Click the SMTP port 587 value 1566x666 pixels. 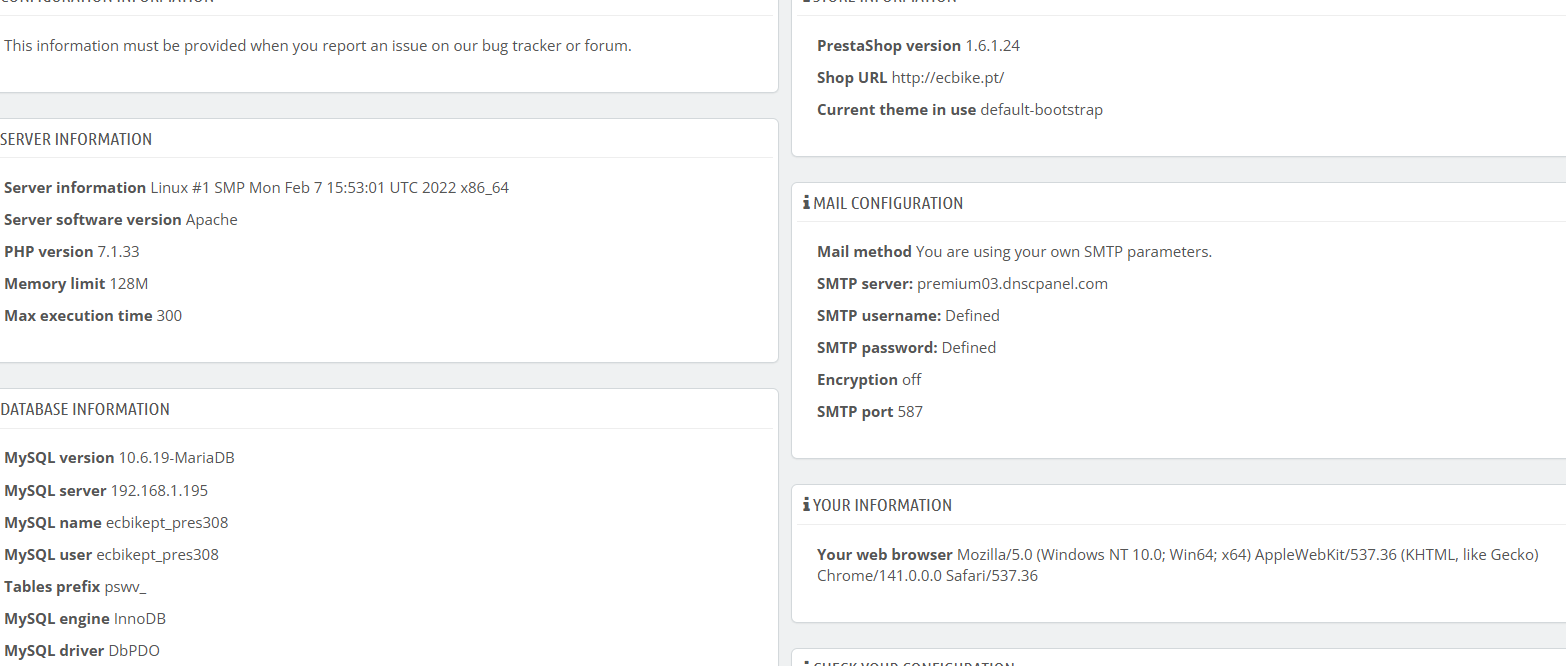click(x=910, y=411)
